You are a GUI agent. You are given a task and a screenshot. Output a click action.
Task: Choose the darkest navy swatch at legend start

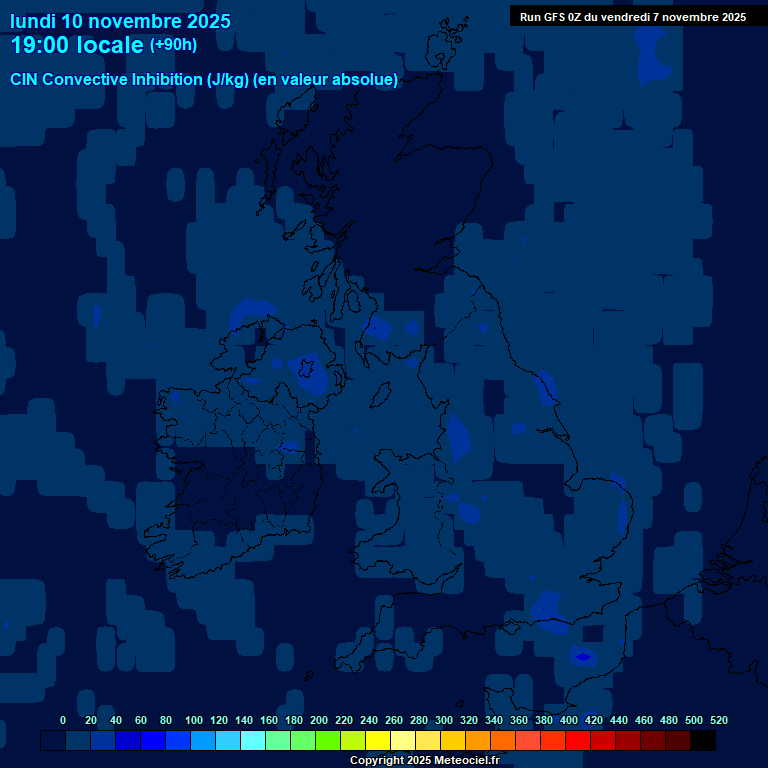click(53, 741)
